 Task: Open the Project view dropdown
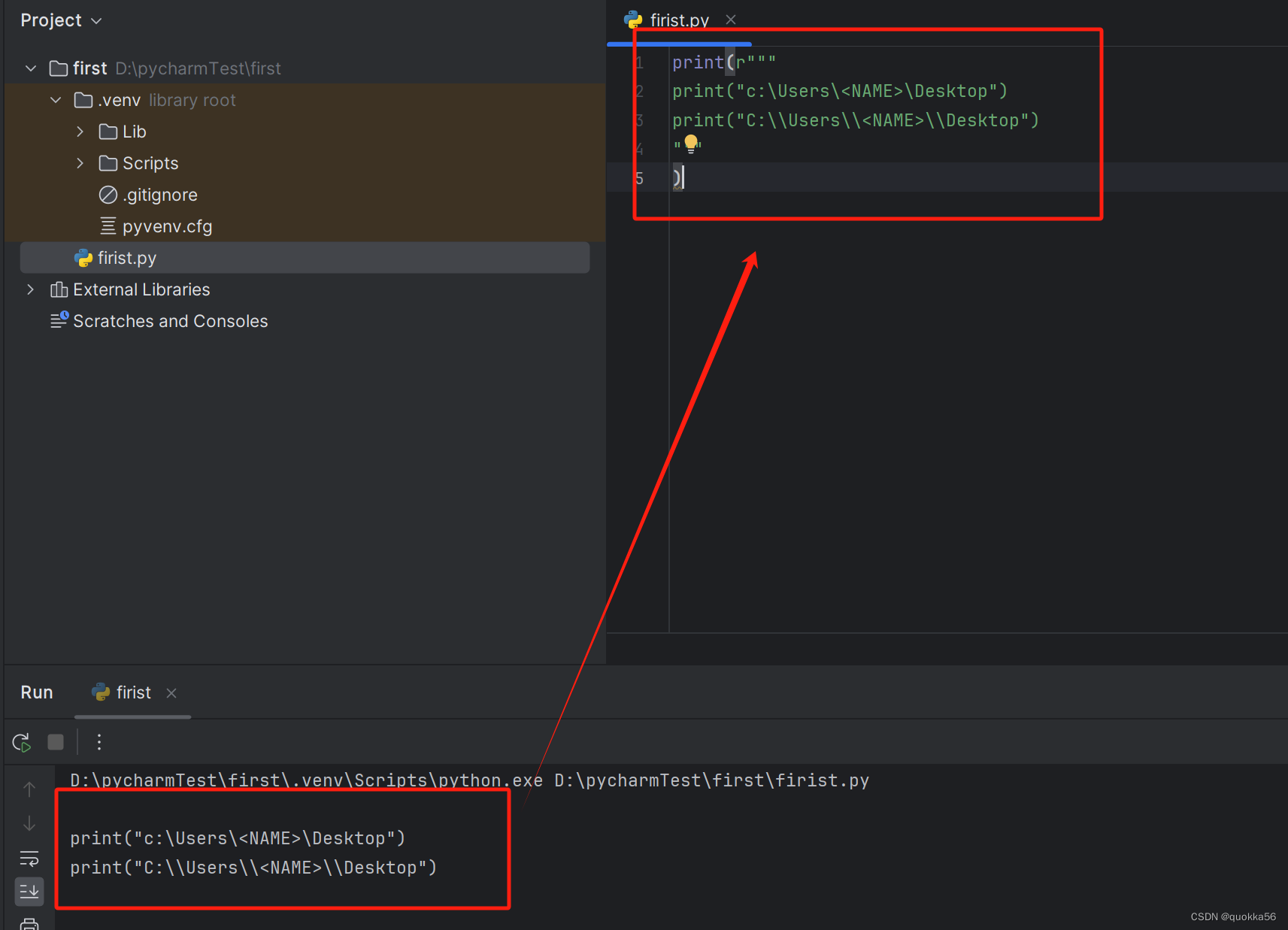(x=61, y=20)
